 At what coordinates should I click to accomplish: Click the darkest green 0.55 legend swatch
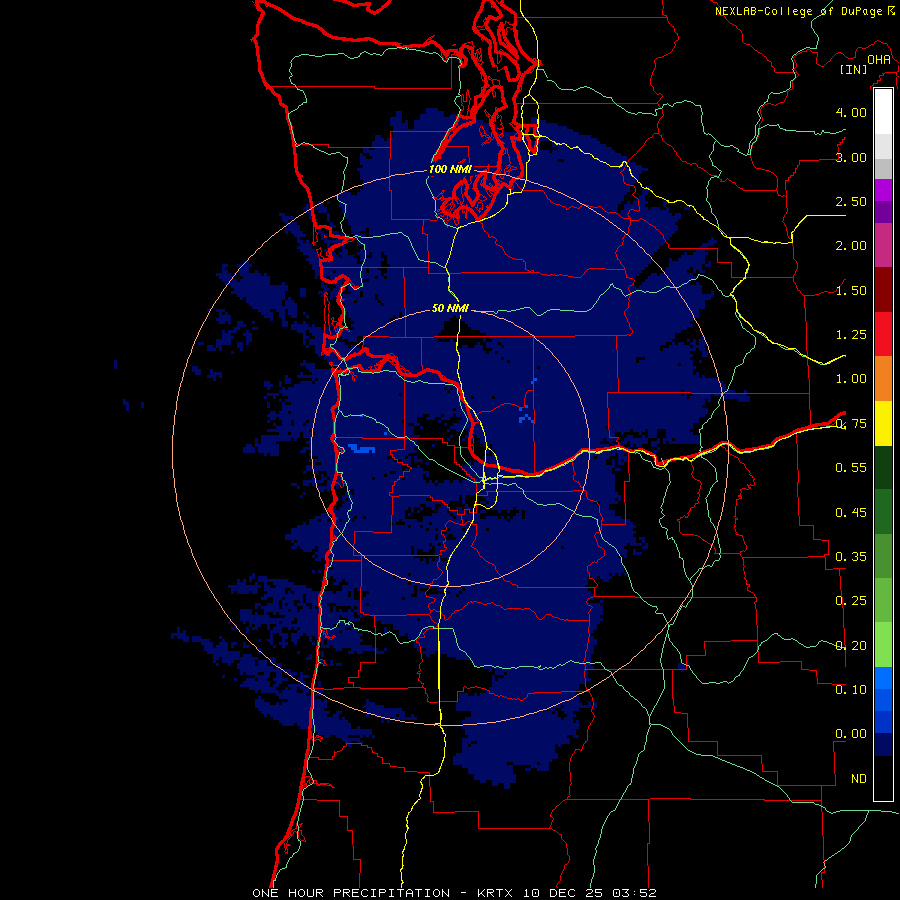point(883,467)
